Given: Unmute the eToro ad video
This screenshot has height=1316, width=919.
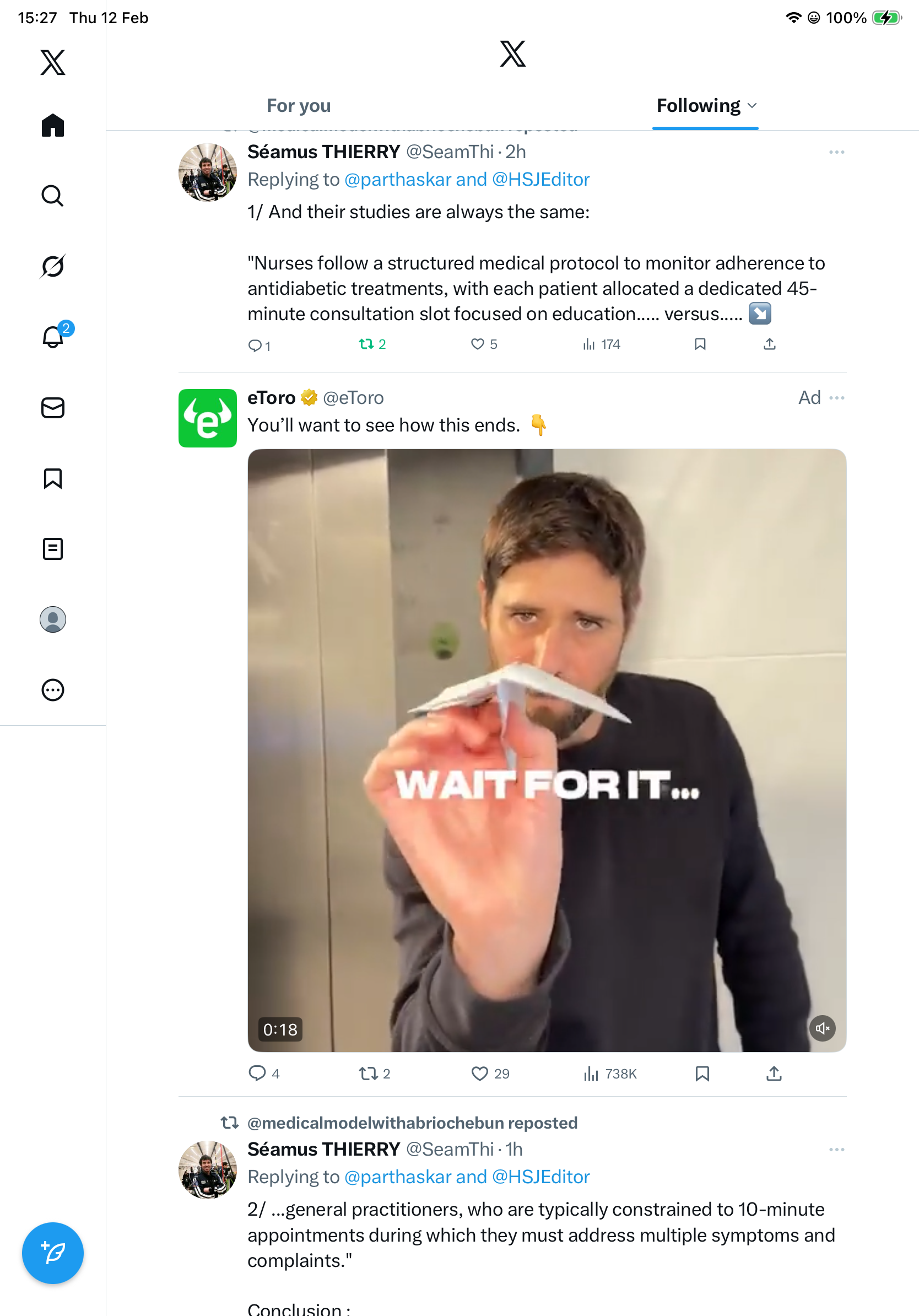Looking at the screenshot, I should coord(821,1028).
